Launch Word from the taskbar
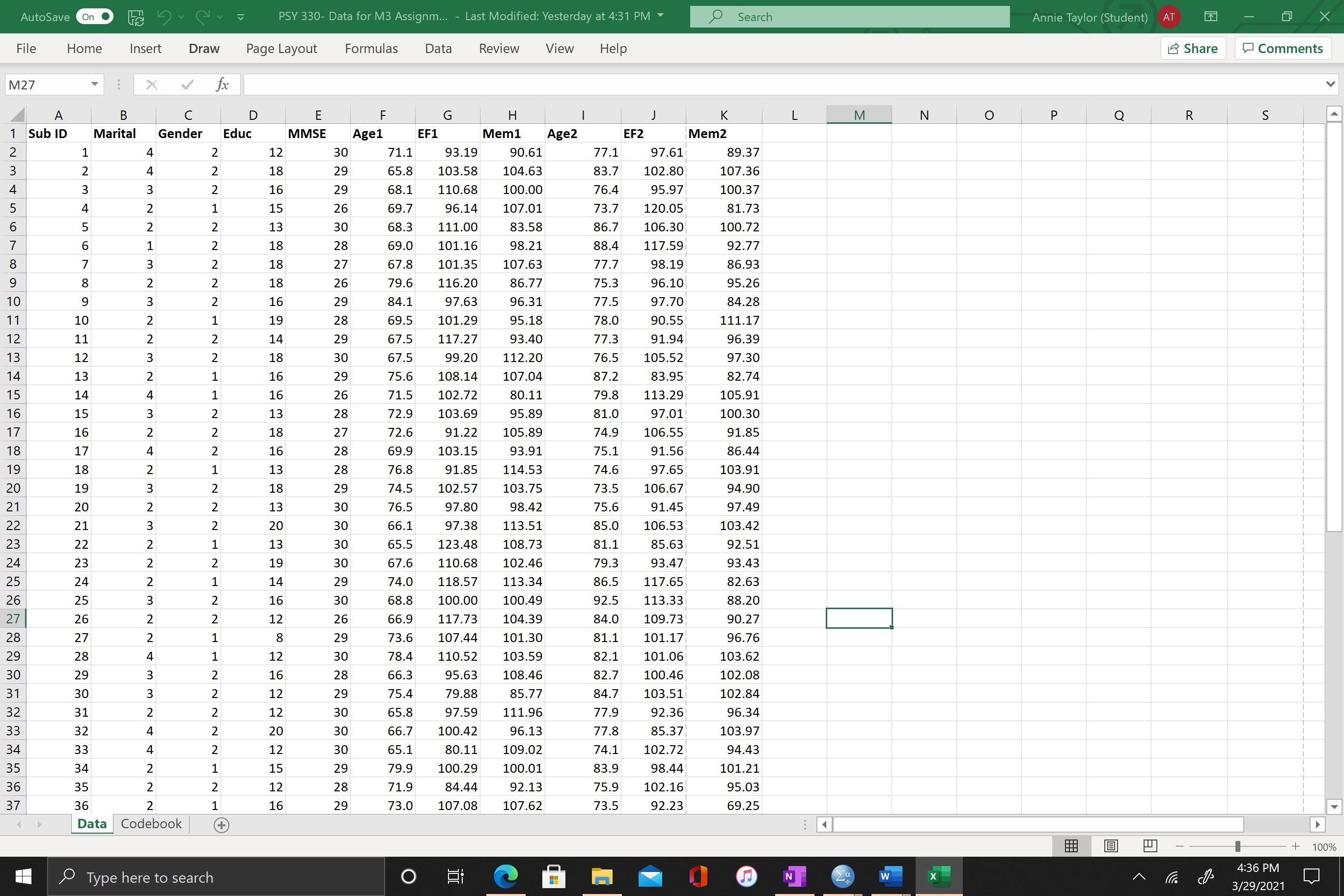The height and width of the screenshot is (896, 1344). [890, 876]
